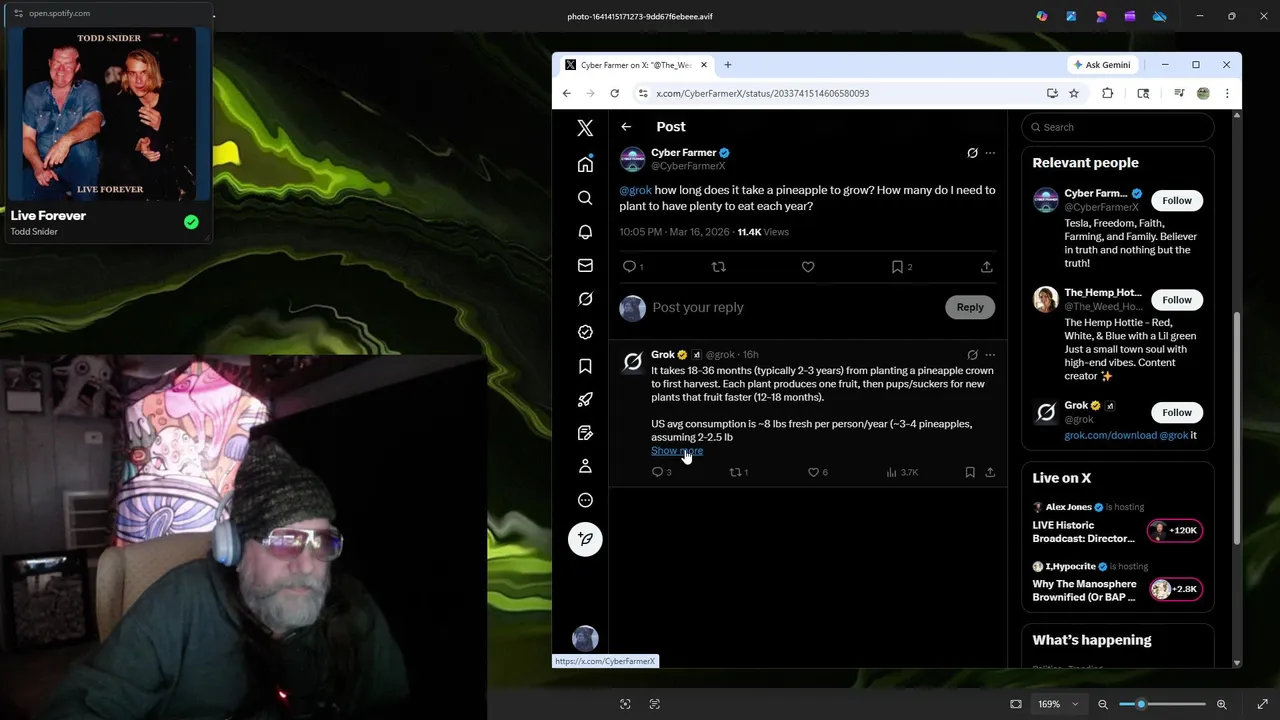Open the more options menu on Cyber Farmer's post
This screenshot has width=1280, height=720.
pyautogui.click(x=990, y=153)
